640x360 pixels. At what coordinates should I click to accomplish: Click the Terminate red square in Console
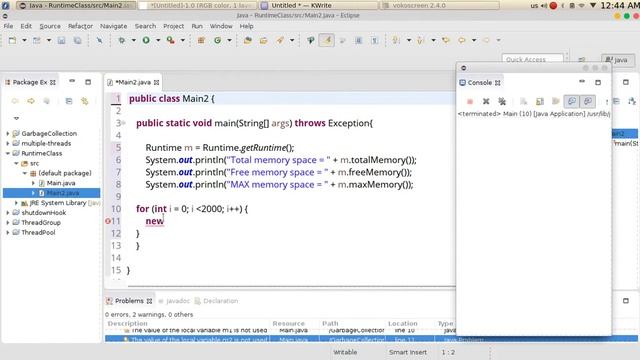pyautogui.click(x=470, y=101)
